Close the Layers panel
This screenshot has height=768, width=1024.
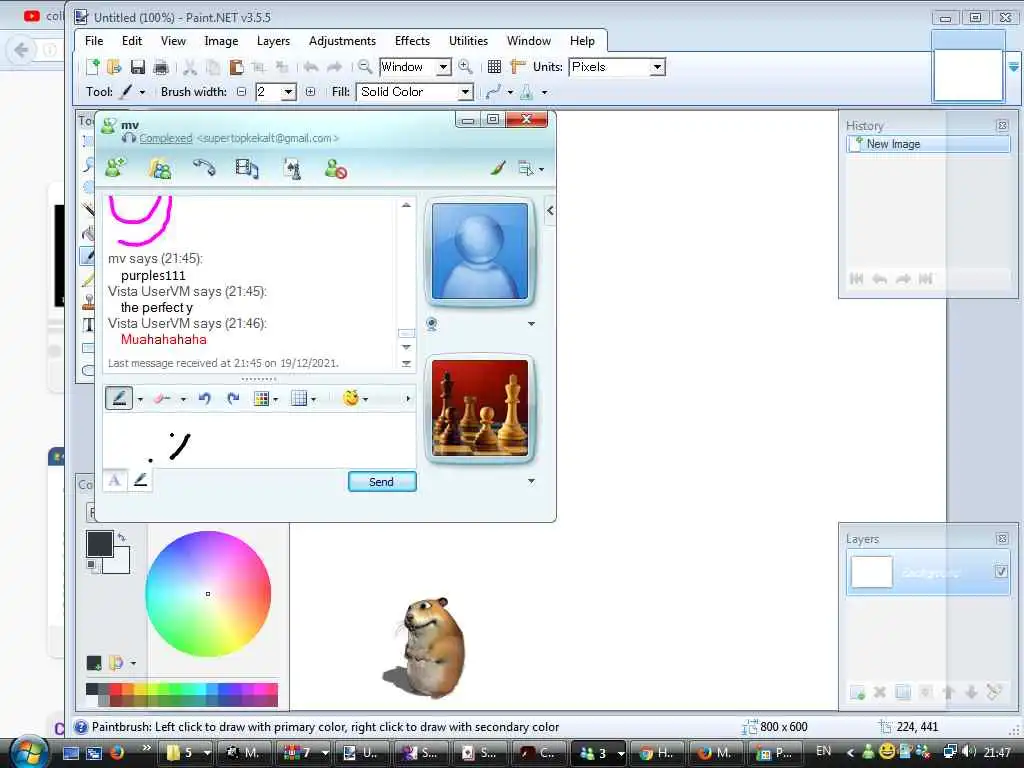[1002, 539]
